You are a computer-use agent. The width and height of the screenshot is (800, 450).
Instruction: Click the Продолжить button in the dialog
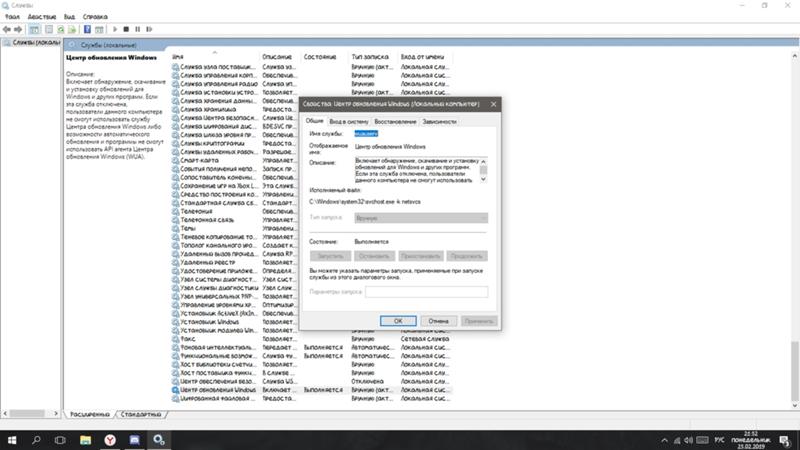466,256
